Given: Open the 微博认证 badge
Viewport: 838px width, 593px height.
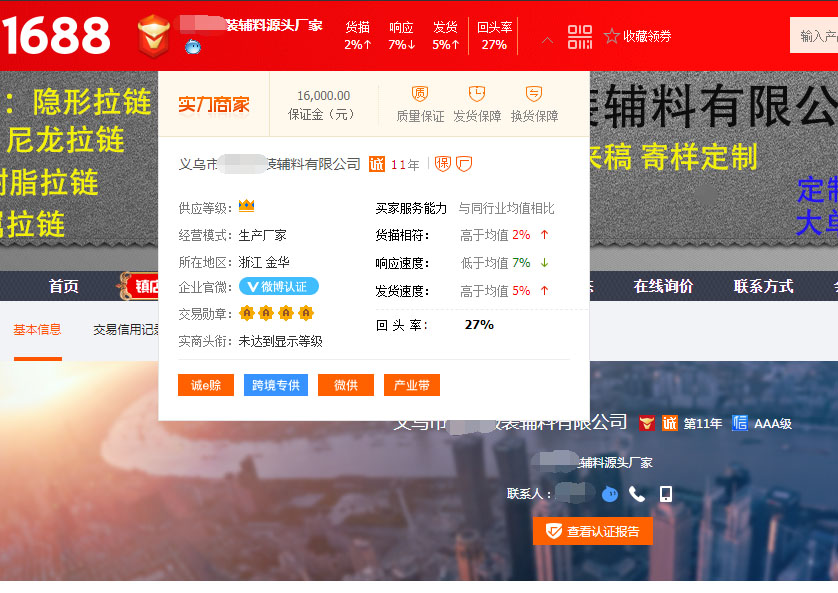Looking at the screenshot, I should (278, 286).
